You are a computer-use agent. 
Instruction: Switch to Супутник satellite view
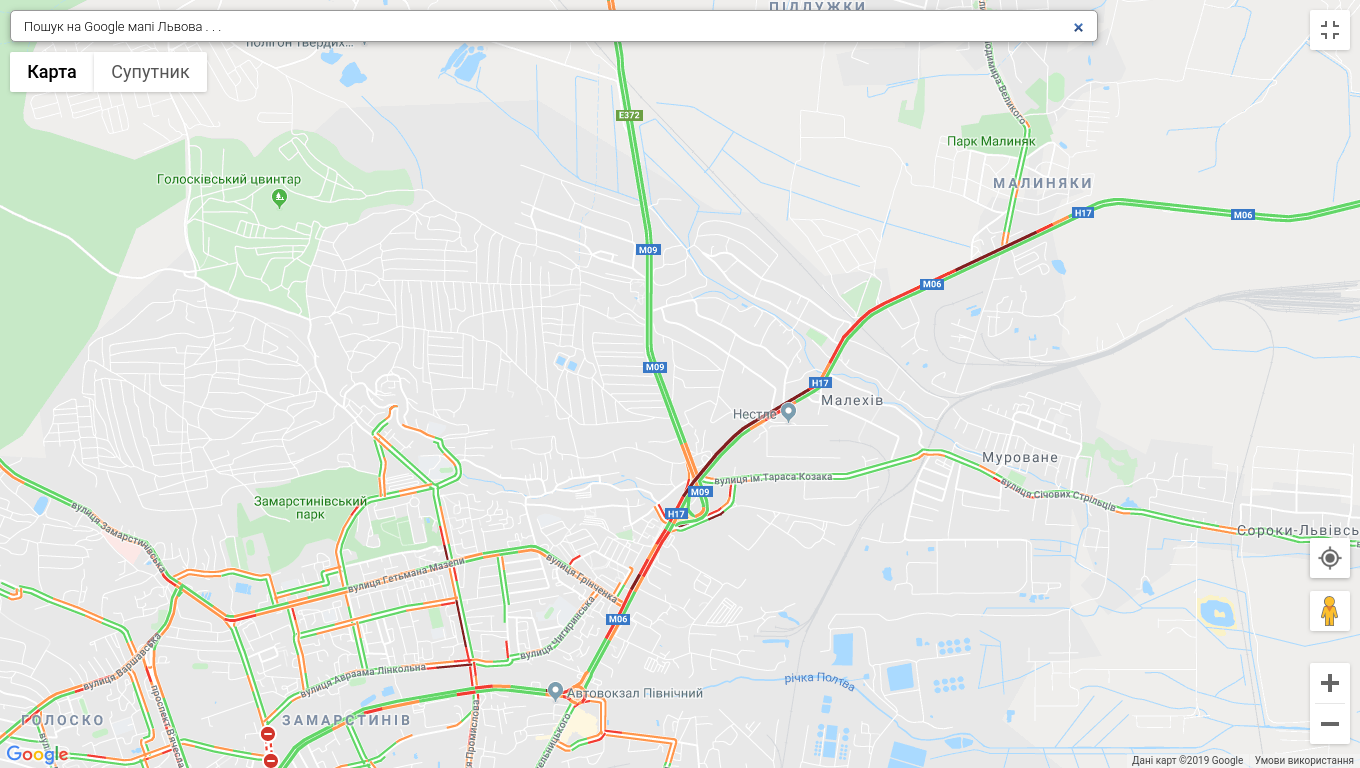tap(150, 72)
